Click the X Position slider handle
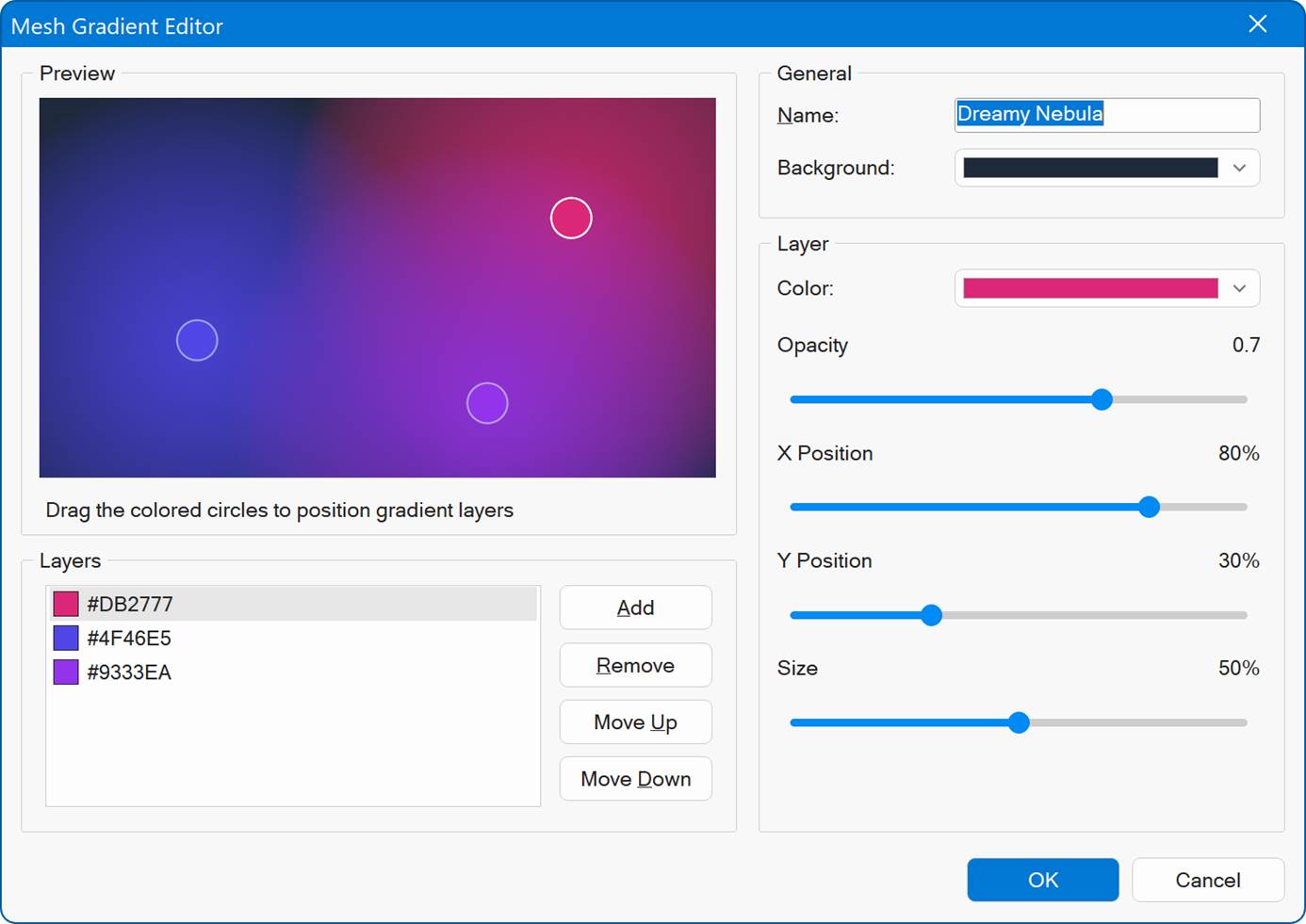This screenshot has height=924, width=1306. (1149, 507)
